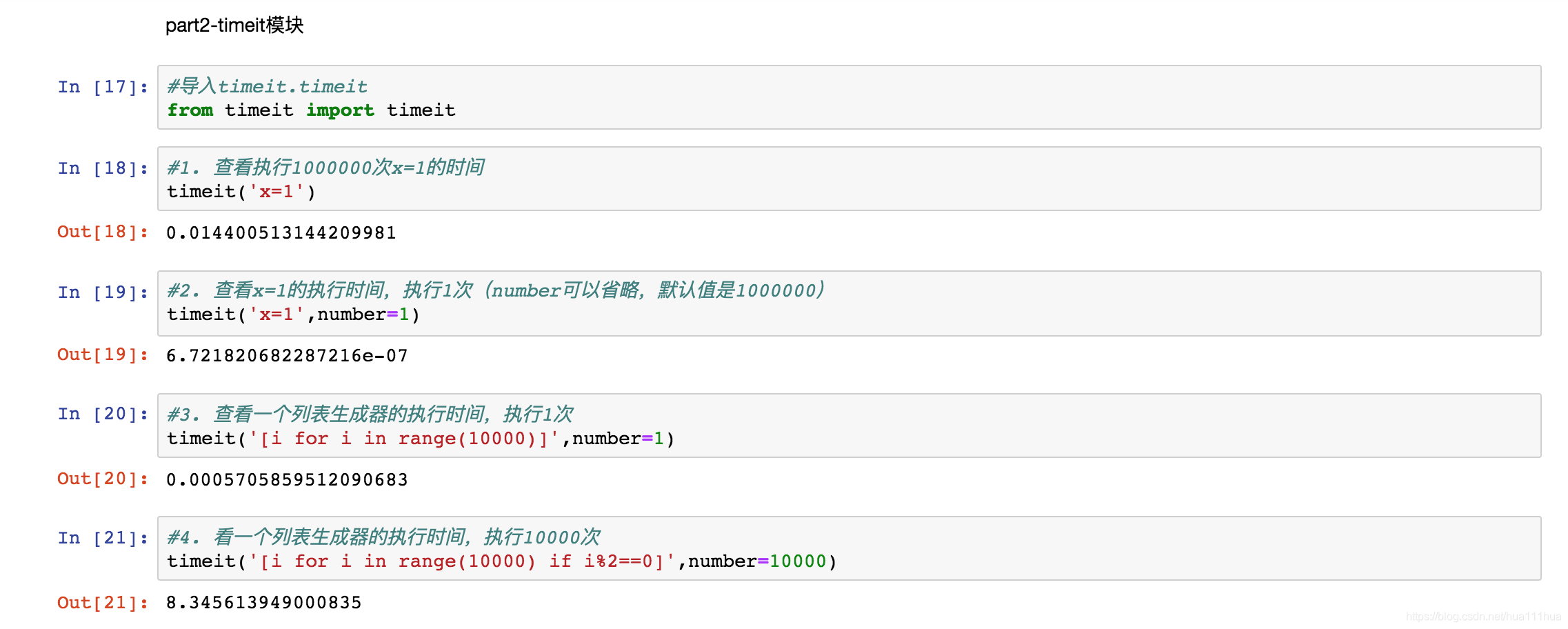Click the code line timeit('x=1')
The image size is (1568, 629).
(x=241, y=192)
